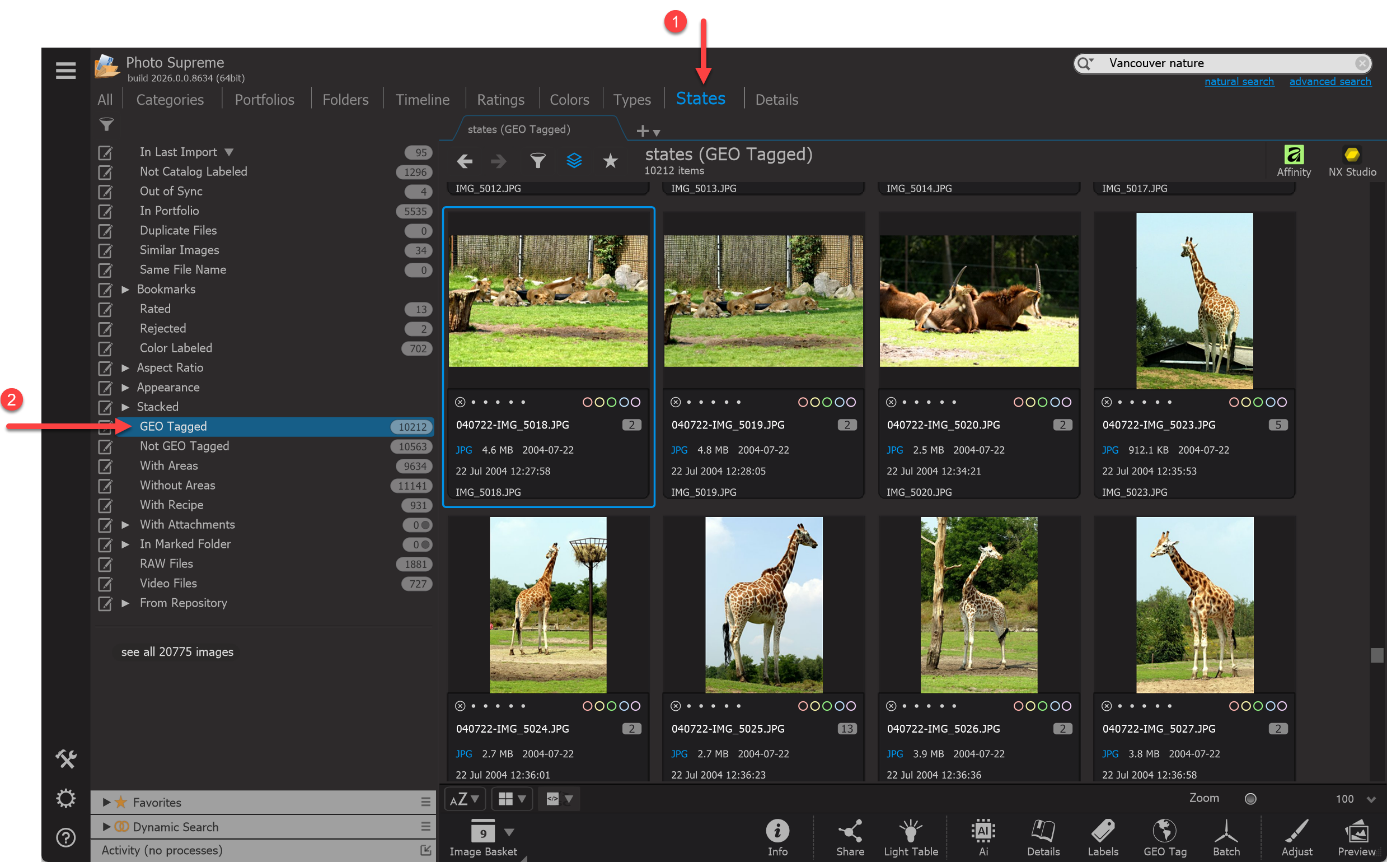This screenshot has width=1387, height=862.
Task: Open the Share tool
Action: [850, 837]
